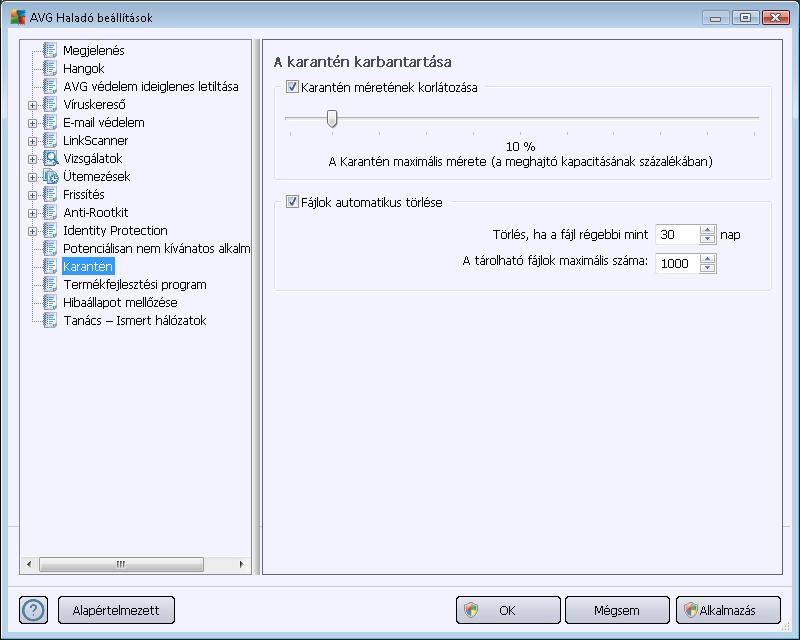Click the tree horizontal scrollbar thumb
Viewport: 800px width, 640px height.
point(121,564)
